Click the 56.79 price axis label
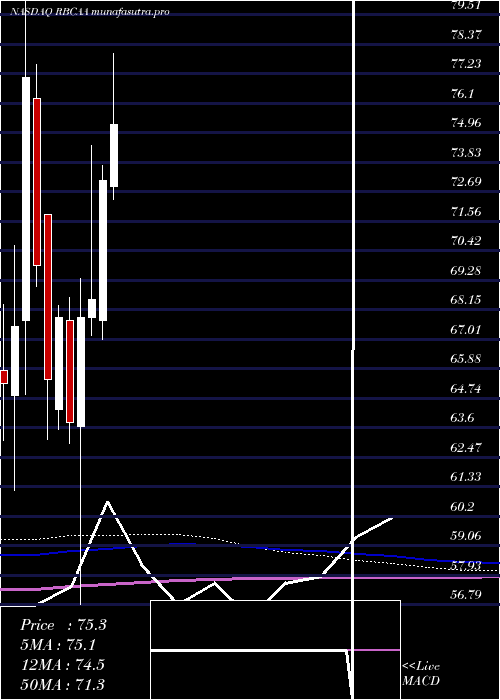500x700 pixels. pos(466,595)
